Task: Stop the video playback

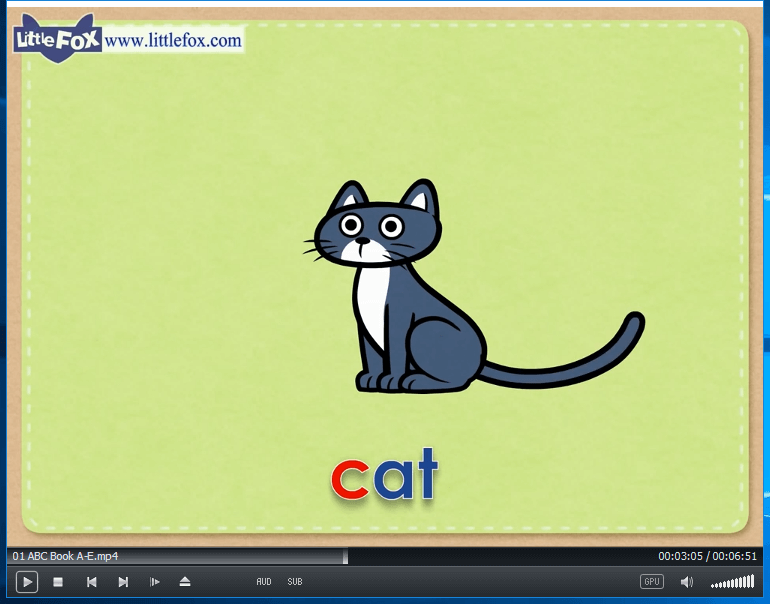Action: pyautogui.click(x=58, y=582)
